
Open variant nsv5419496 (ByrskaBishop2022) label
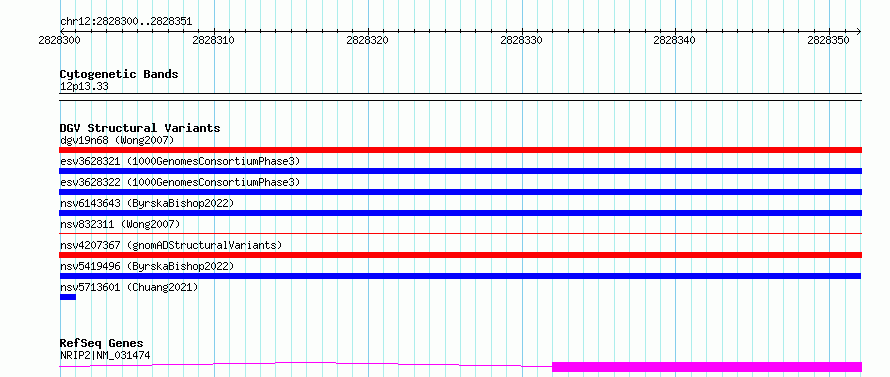click(146, 266)
